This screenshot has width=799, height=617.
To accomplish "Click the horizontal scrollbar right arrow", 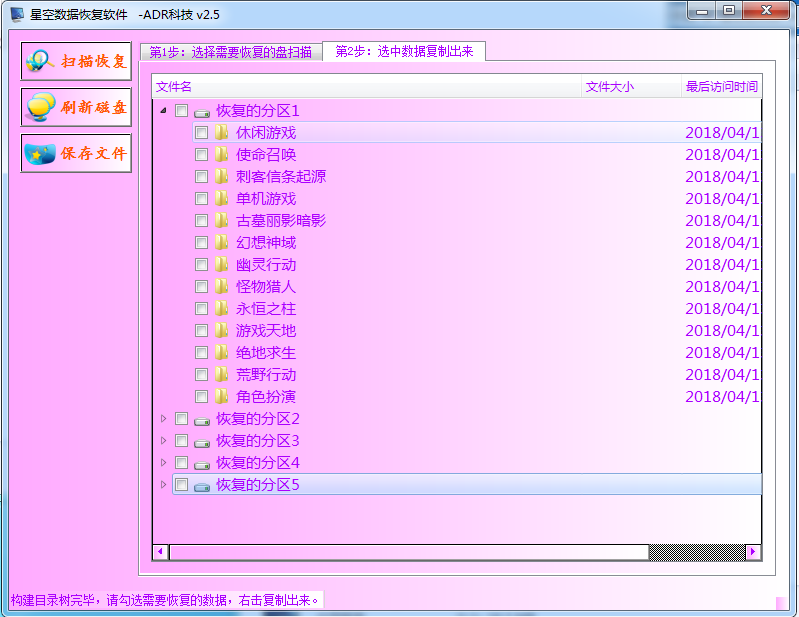I will click(753, 552).
